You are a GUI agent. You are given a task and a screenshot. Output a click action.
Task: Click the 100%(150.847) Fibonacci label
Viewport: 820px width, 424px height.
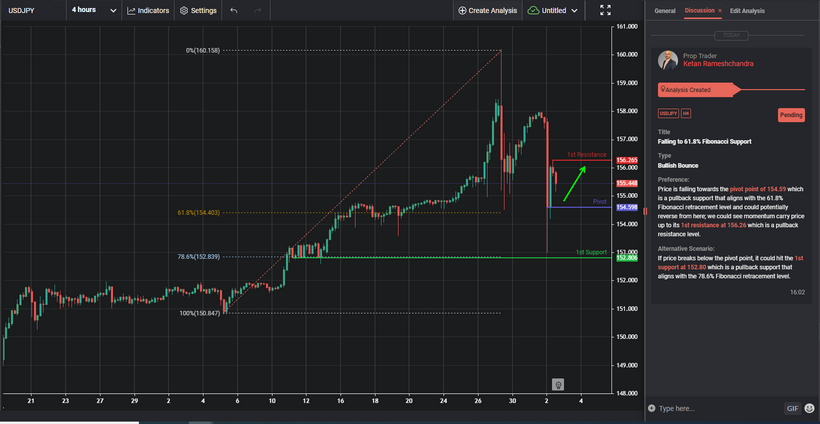(x=201, y=313)
